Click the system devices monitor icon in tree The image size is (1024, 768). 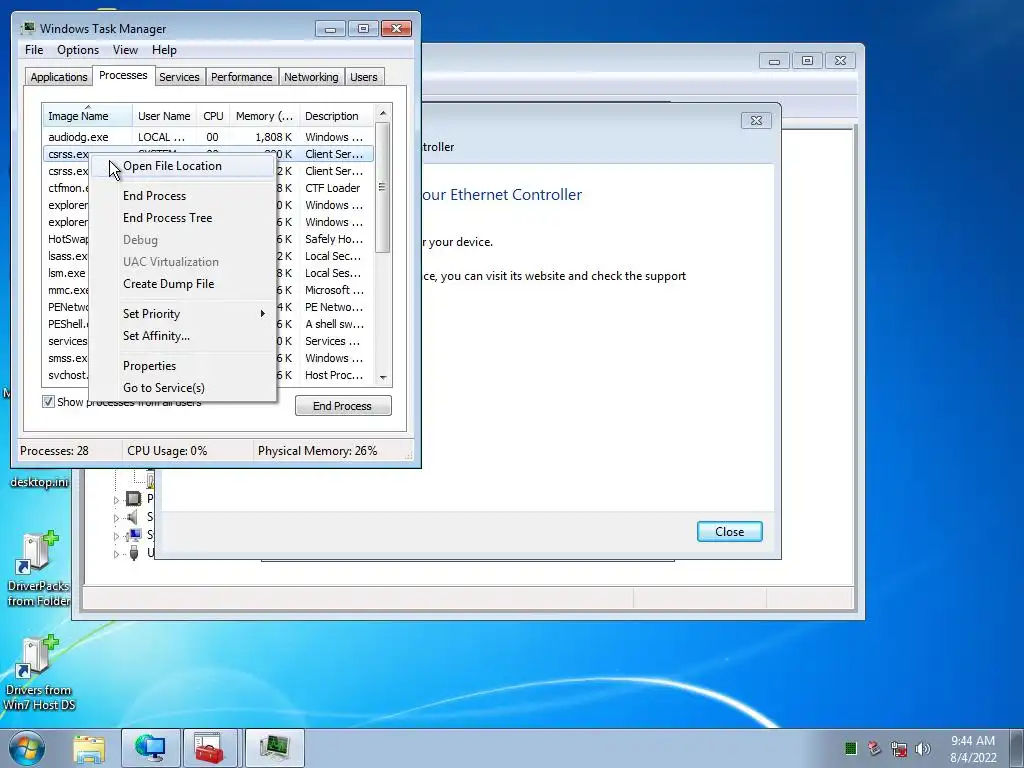(134, 535)
